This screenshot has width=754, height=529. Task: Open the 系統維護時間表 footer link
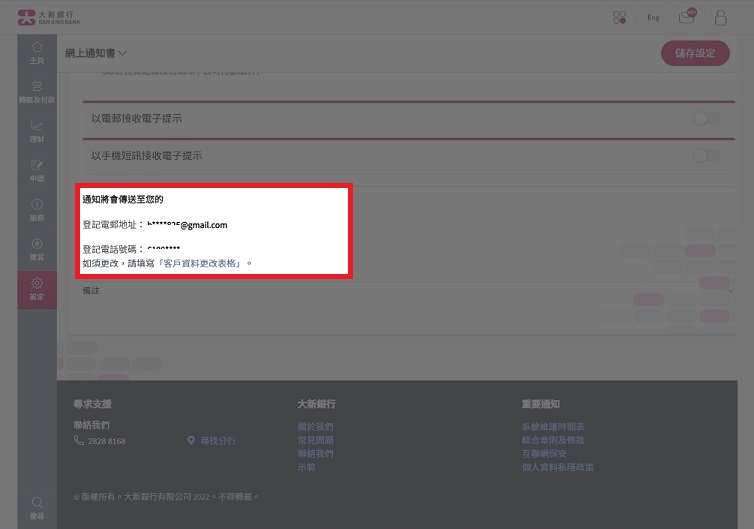(x=553, y=427)
